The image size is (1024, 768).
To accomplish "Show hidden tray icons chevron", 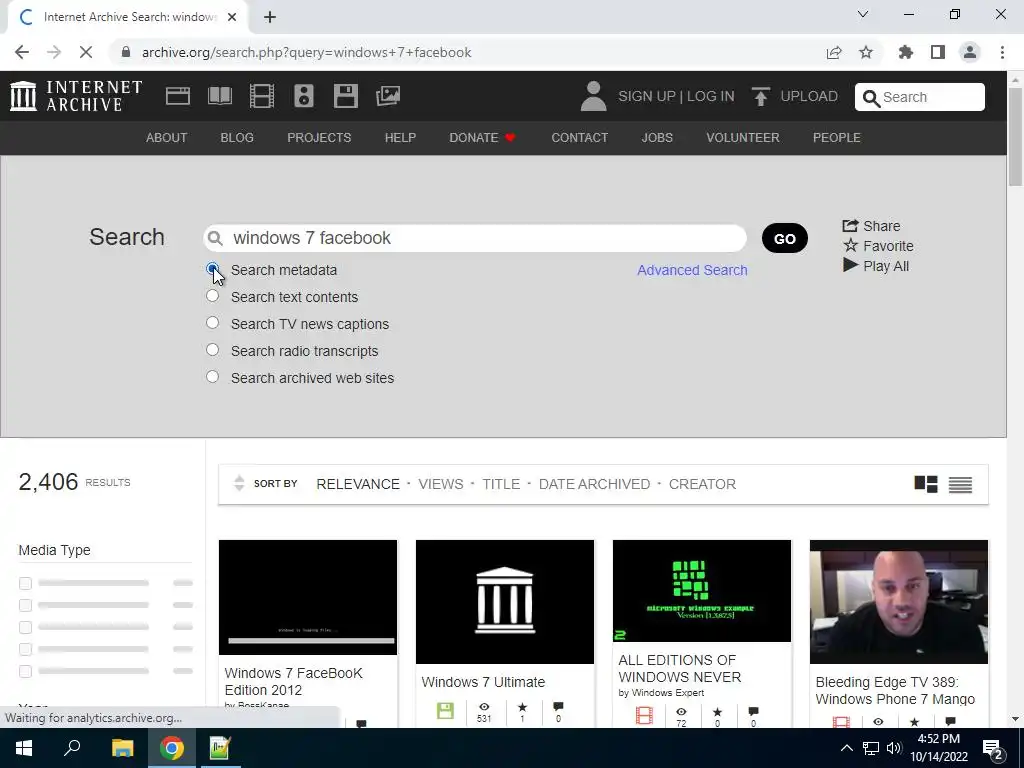I will [x=846, y=748].
